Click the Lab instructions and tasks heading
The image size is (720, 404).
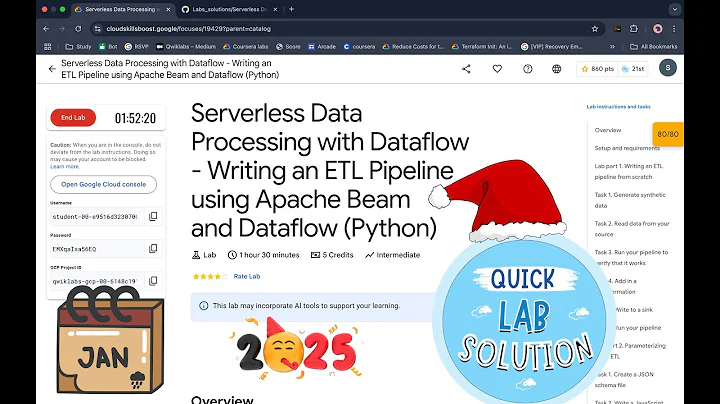click(x=618, y=107)
